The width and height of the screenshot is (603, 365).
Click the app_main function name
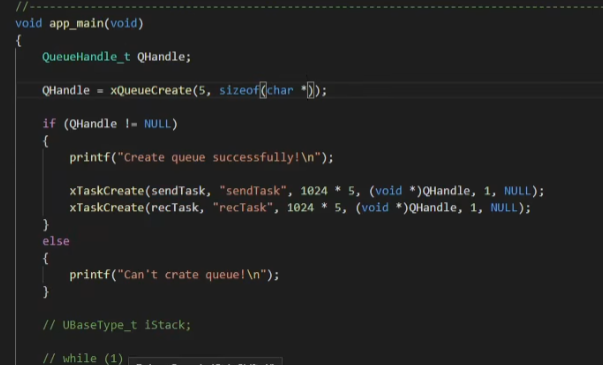77,23
